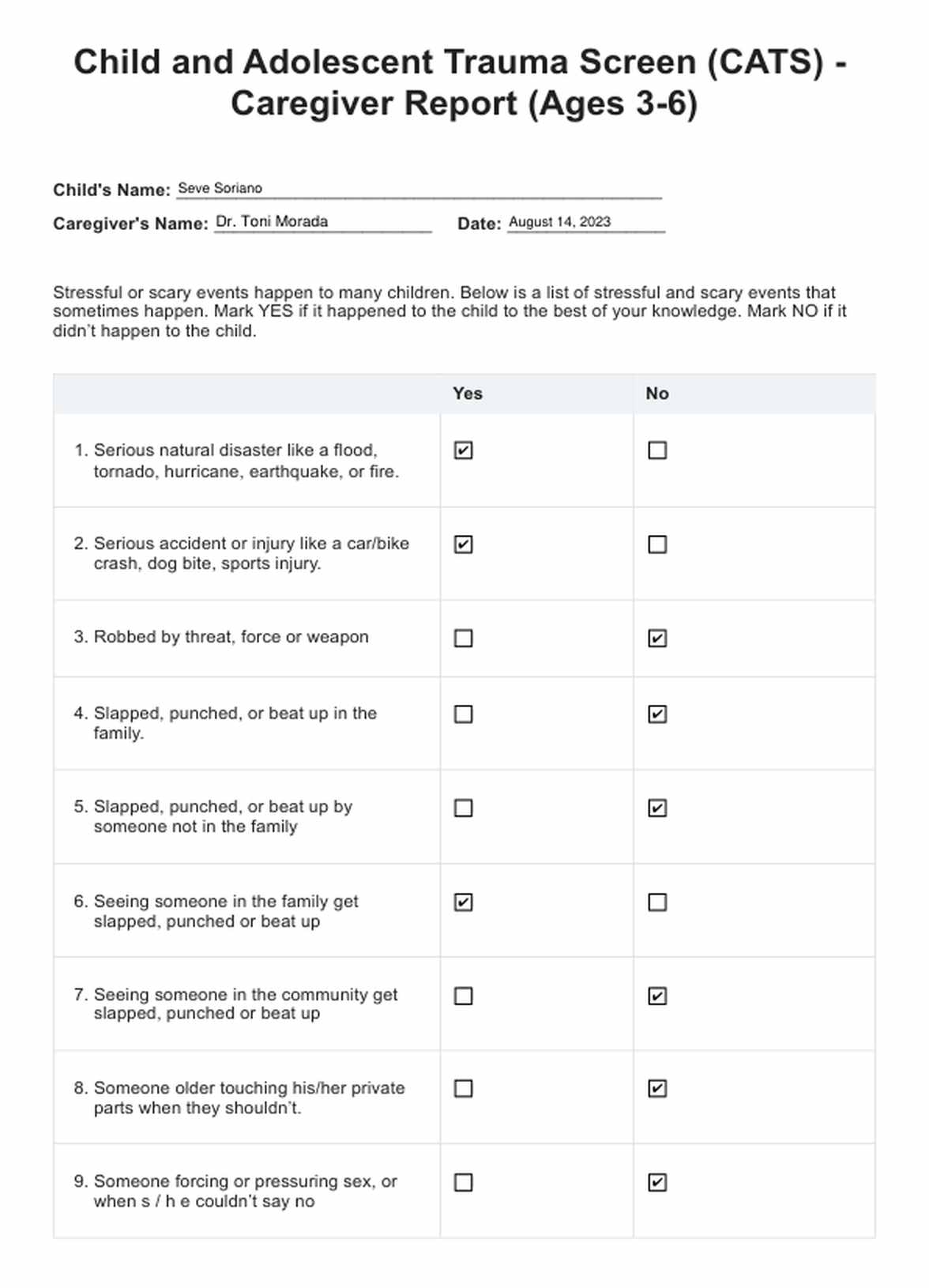929x1288 pixels.
Task: Select No for forcing or pressuring sex
Action: (x=657, y=1182)
